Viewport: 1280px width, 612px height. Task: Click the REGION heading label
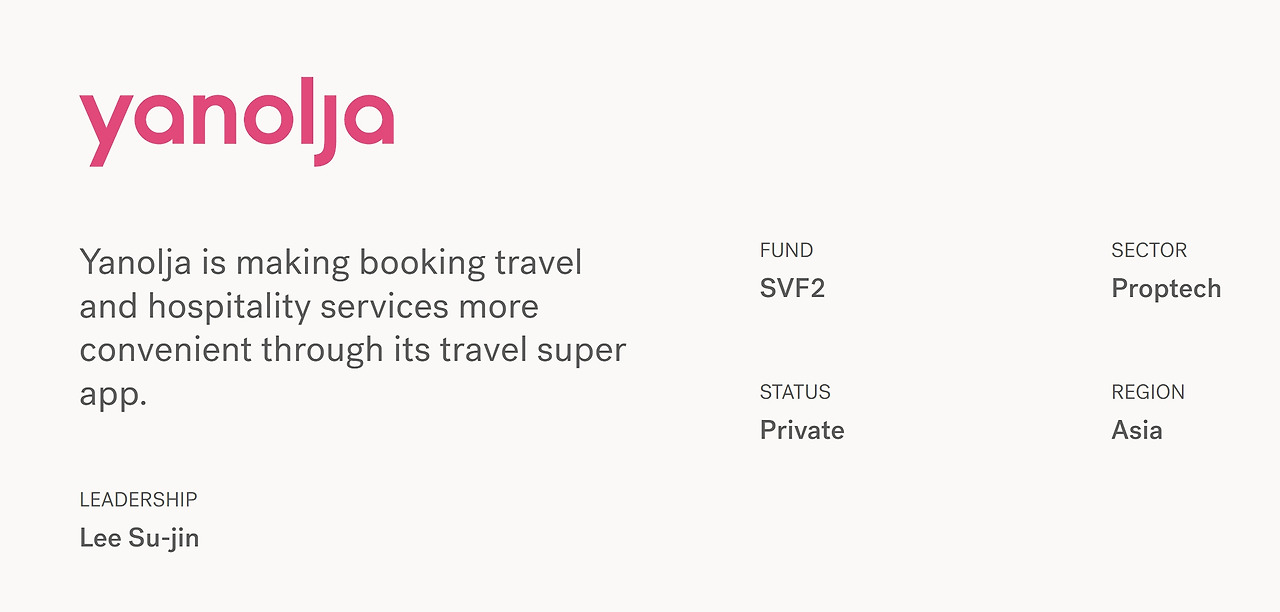(1148, 392)
